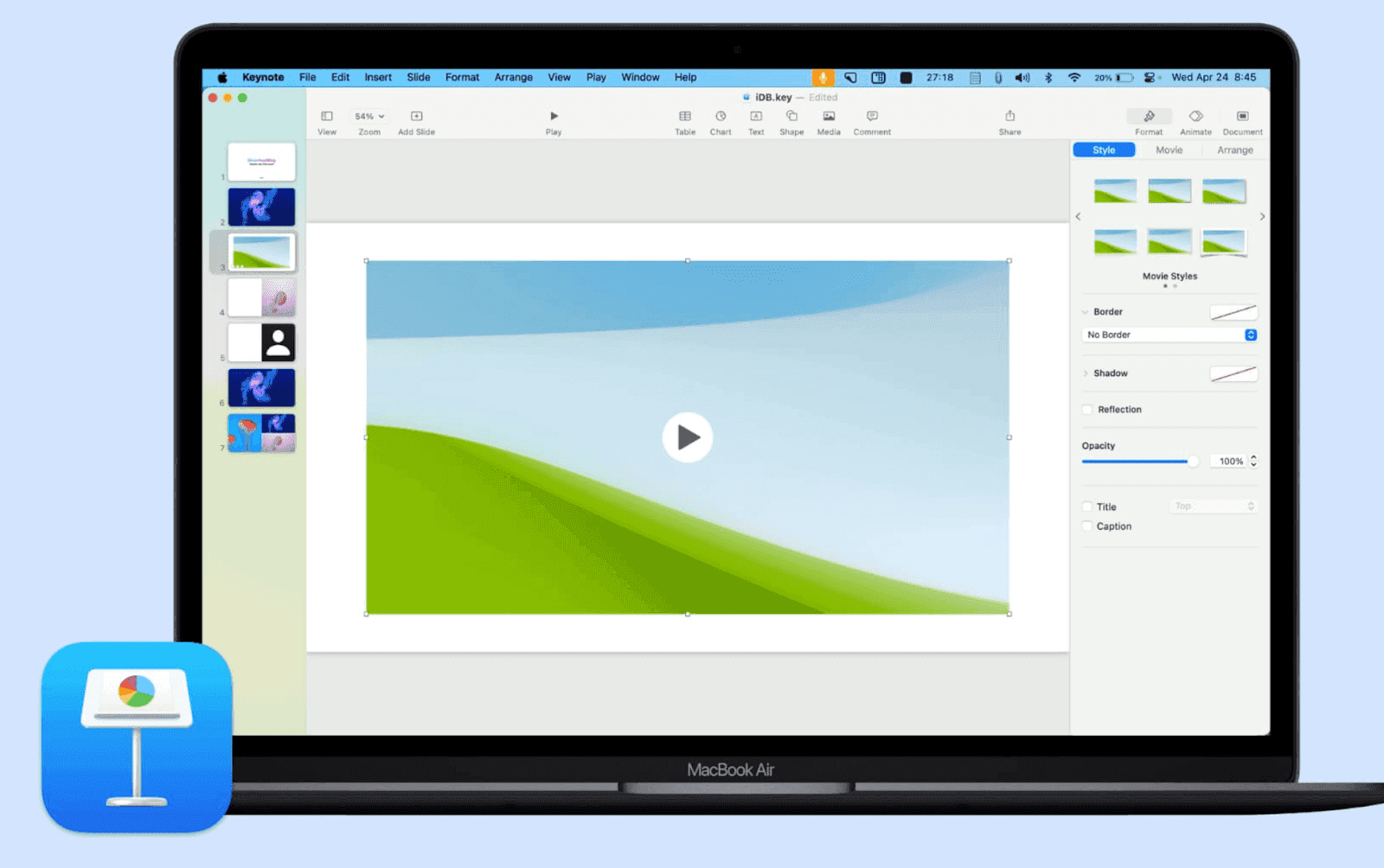Open the Animate inspector

click(x=1195, y=121)
